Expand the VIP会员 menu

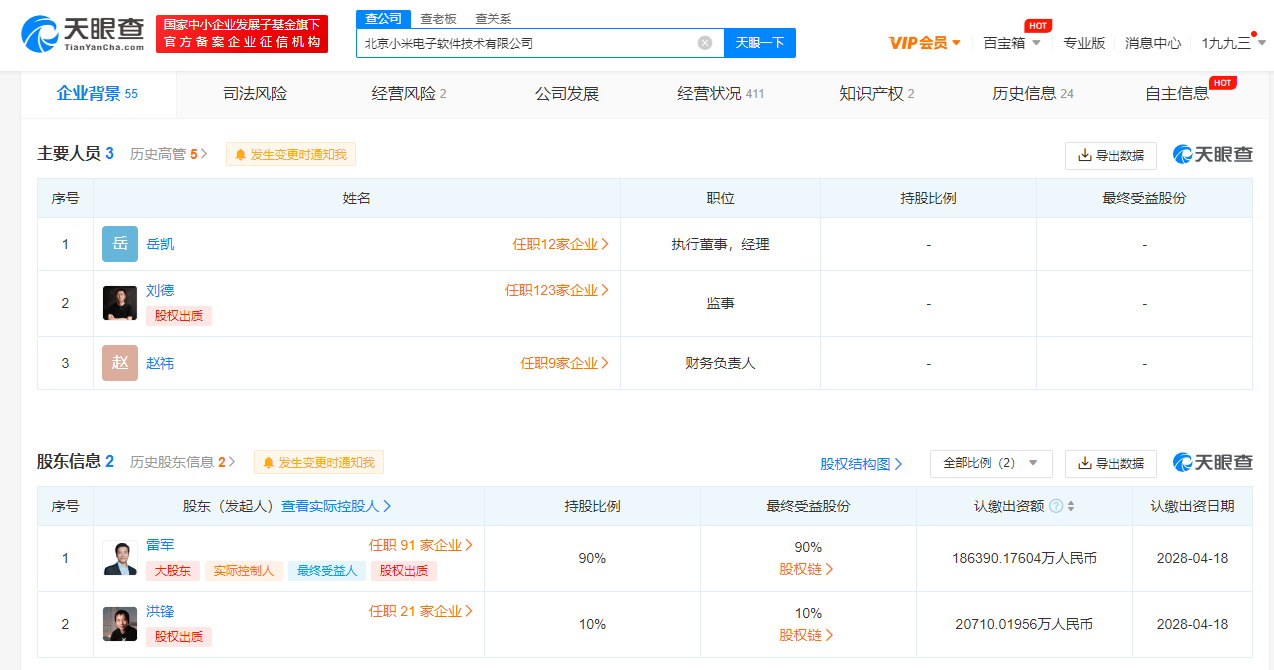tap(924, 43)
